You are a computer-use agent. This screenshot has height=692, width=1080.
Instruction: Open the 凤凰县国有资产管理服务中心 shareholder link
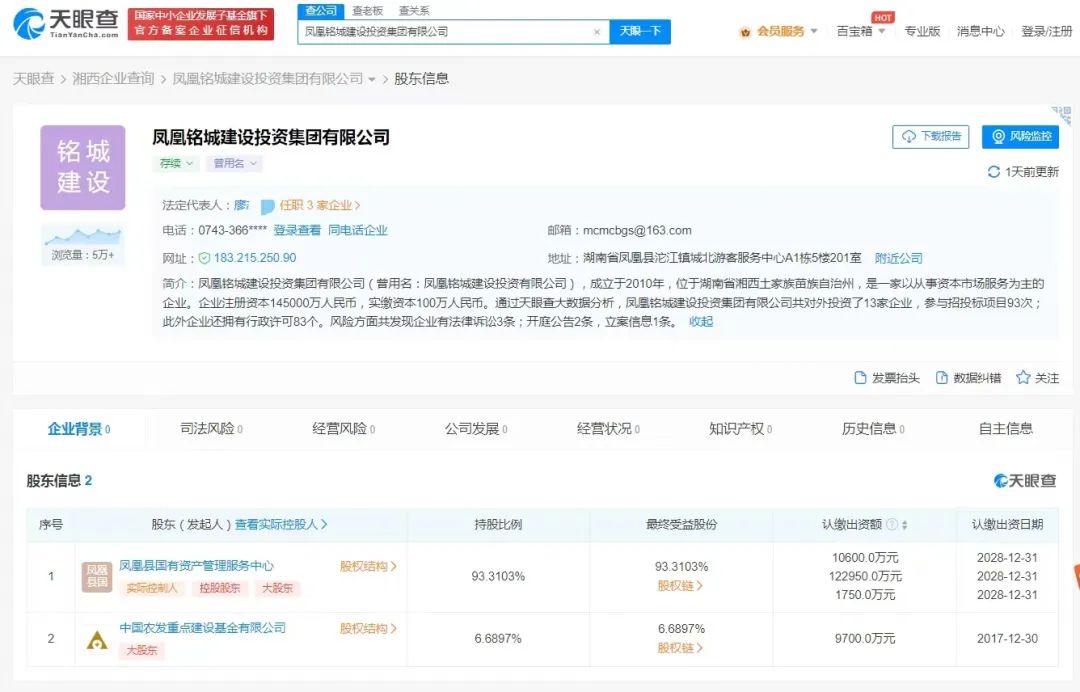(196, 566)
